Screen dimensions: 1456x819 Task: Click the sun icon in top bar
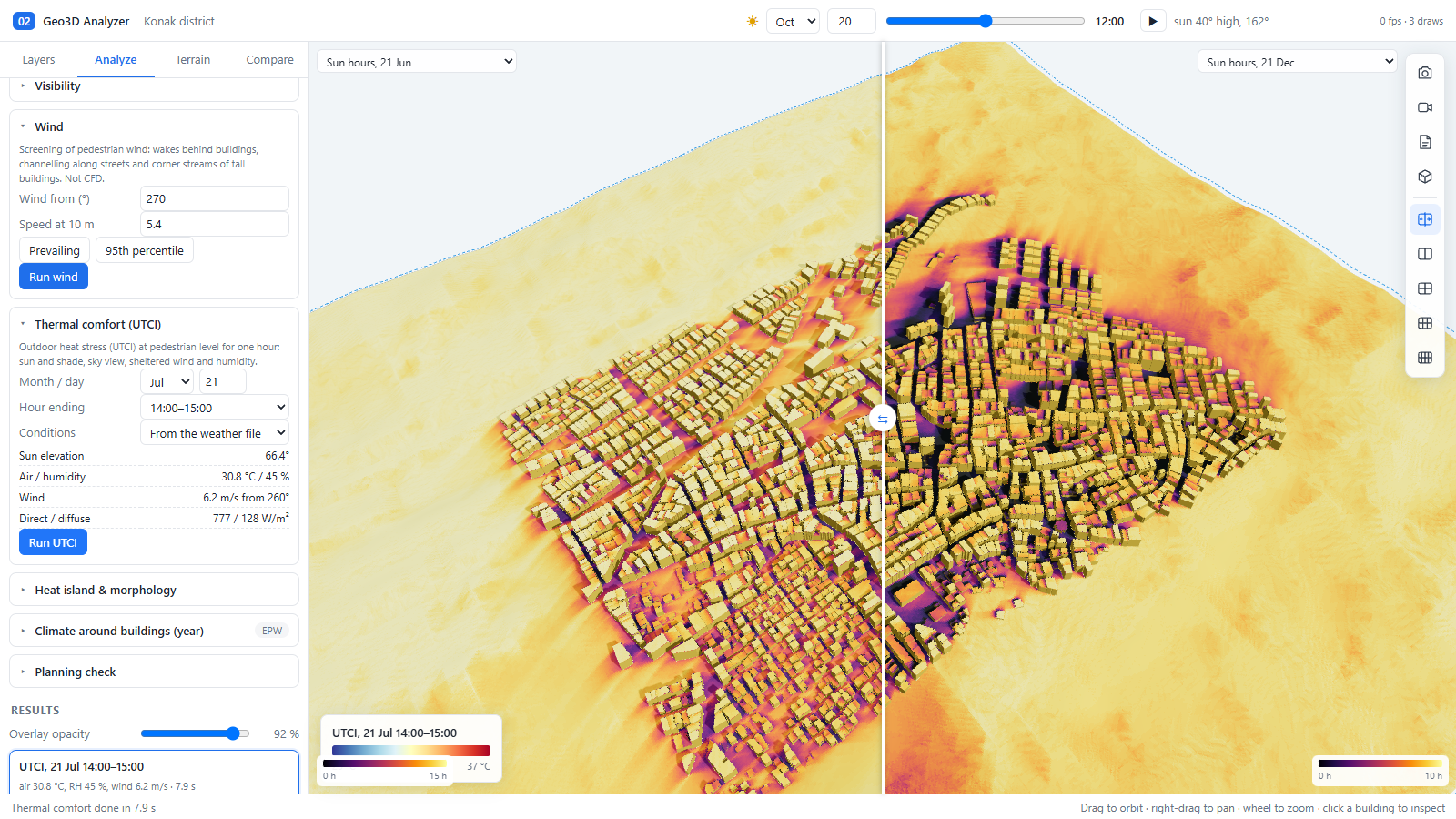point(753,21)
